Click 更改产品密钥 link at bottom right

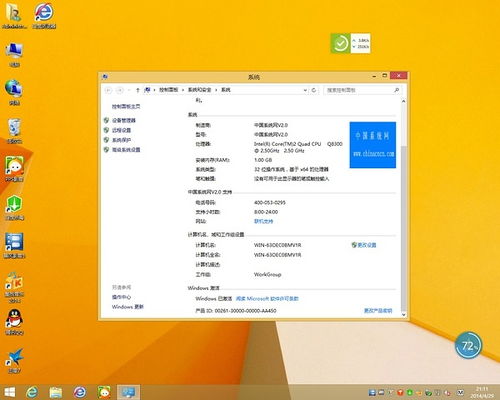tap(378, 311)
